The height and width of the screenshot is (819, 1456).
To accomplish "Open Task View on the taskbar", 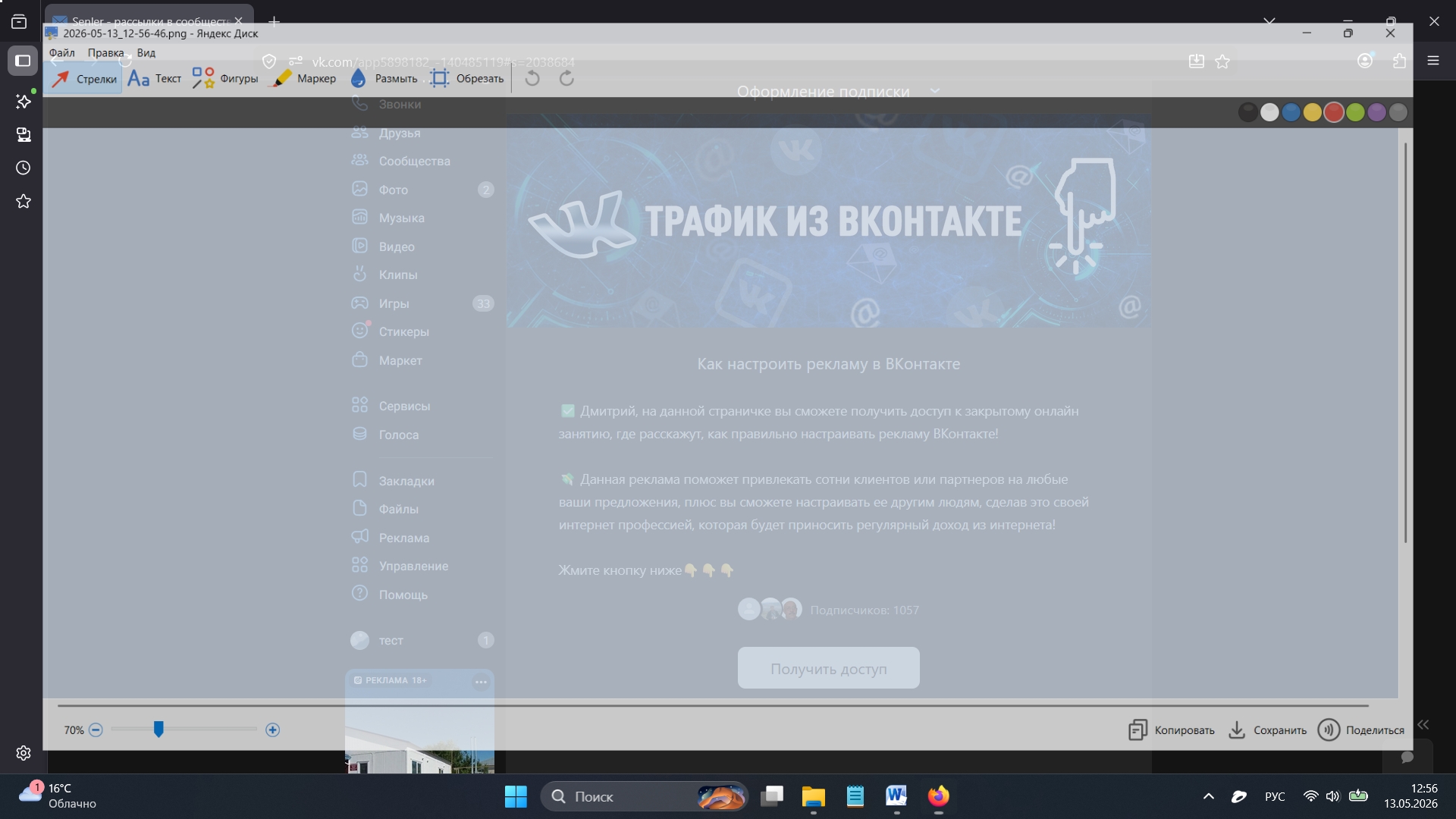I will 772,796.
